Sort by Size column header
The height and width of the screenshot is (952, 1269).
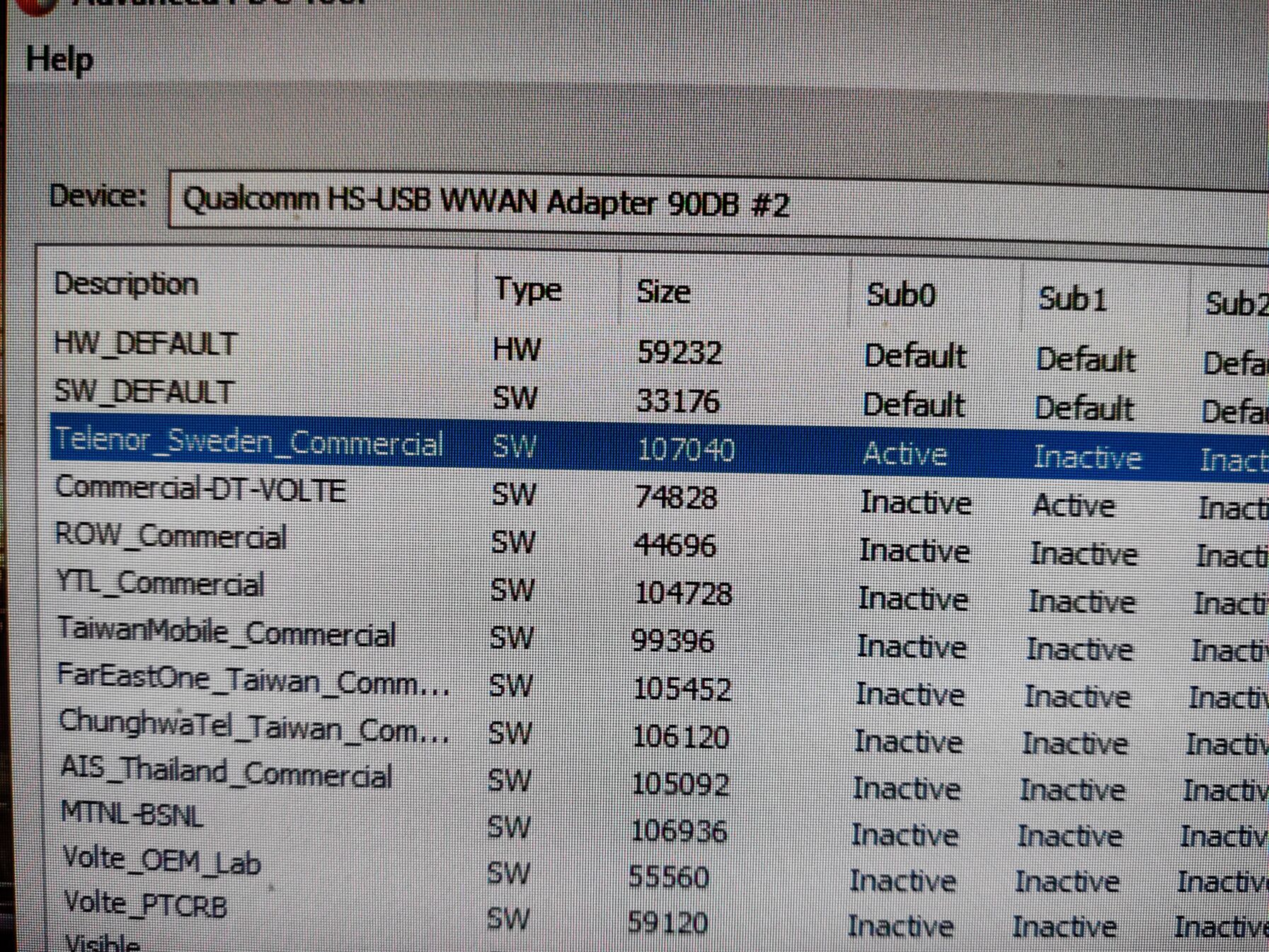click(663, 292)
